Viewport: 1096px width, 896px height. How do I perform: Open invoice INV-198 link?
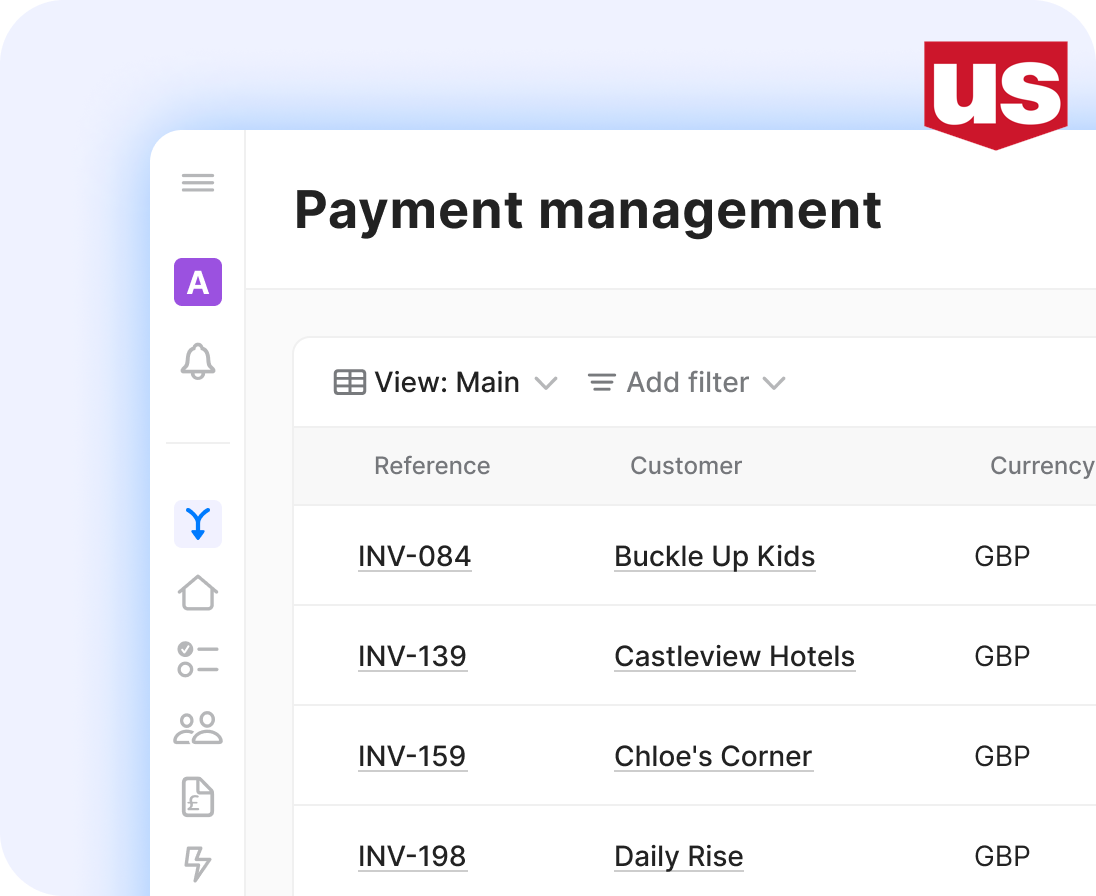pyautogui.click(x=412, y=857)
